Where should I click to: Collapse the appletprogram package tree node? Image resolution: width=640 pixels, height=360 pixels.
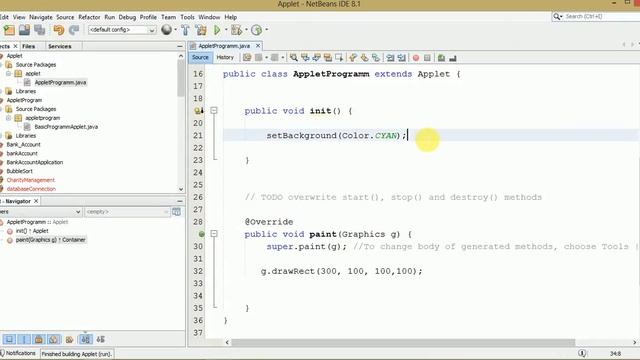point(8,118)
